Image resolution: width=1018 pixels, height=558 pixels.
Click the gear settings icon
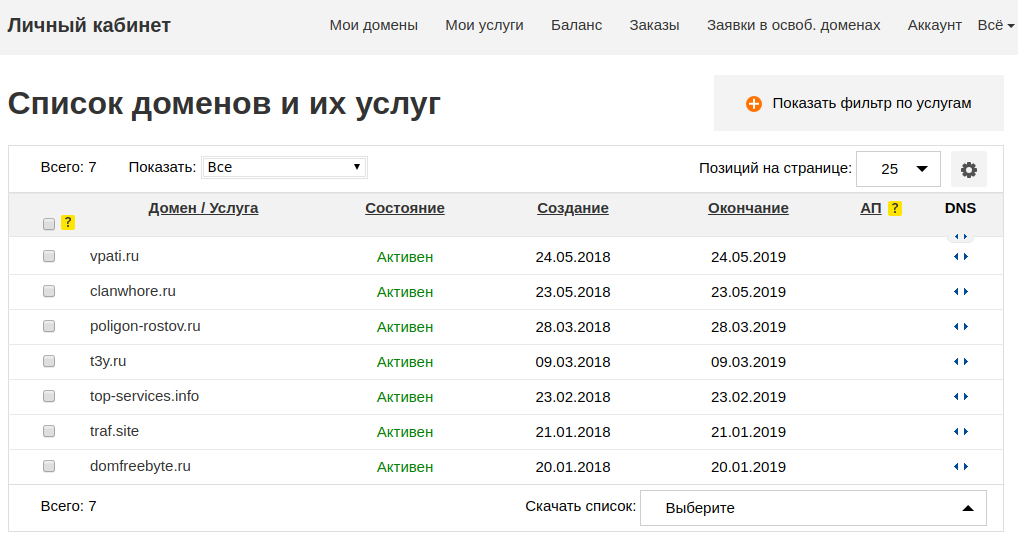[x=968, y=169]
